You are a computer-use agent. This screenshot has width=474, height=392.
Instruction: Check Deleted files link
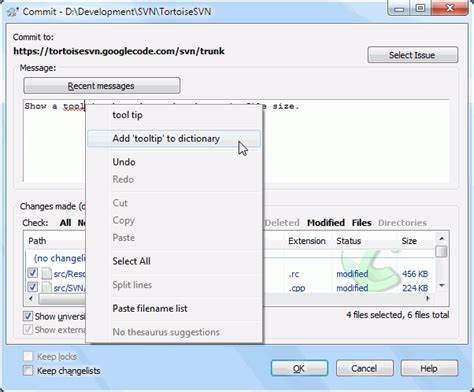pyautogui.click(x=282, y=223)
